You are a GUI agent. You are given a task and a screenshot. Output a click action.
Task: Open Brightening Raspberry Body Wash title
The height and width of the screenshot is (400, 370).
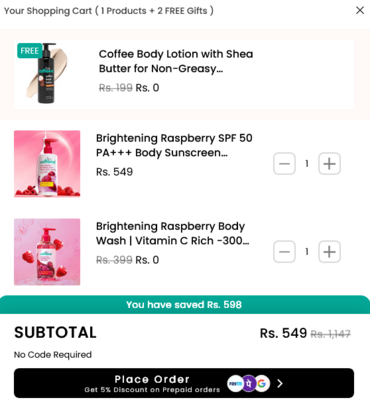[x=172, y=233]
